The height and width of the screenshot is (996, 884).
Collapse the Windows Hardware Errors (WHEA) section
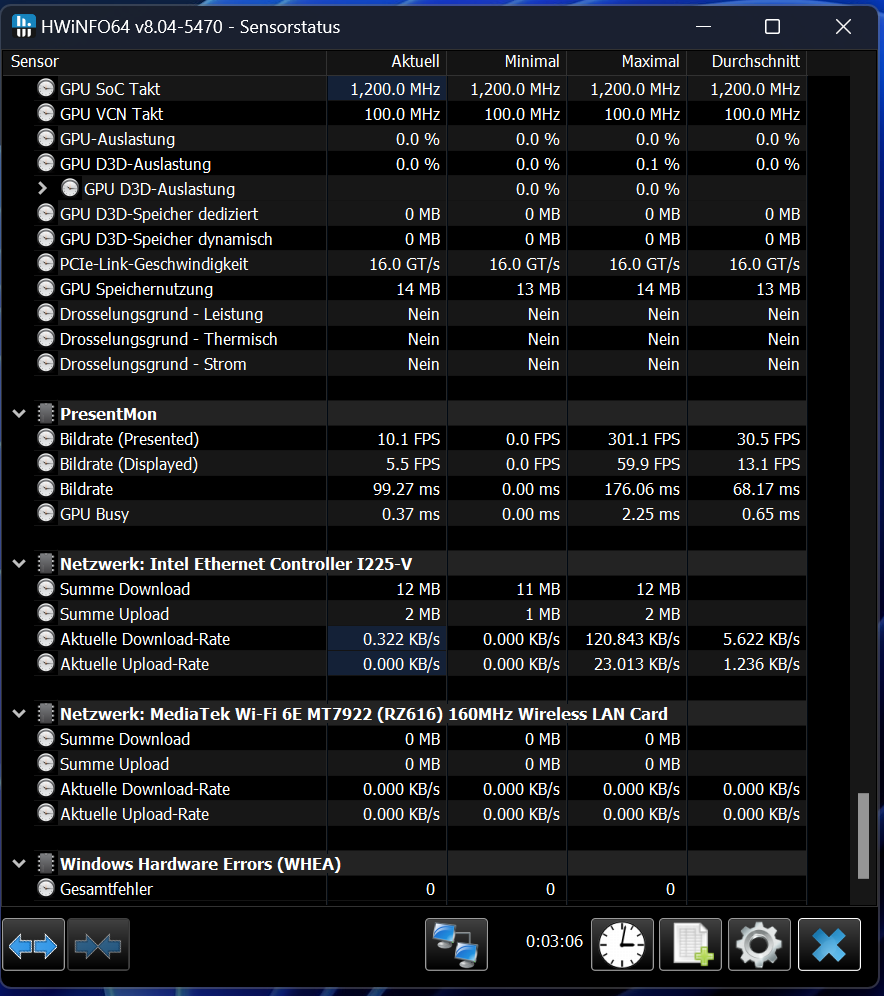19,864
